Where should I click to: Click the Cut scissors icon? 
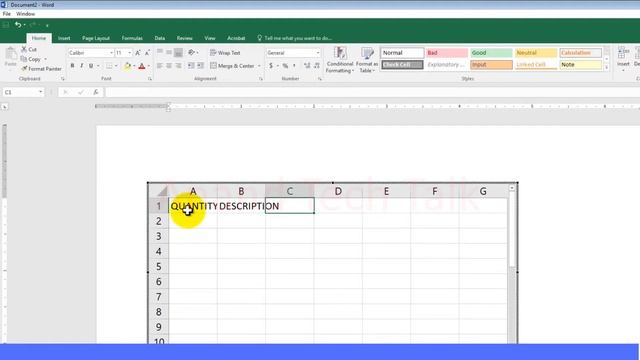pyautogui.click(x=24, y=49)
